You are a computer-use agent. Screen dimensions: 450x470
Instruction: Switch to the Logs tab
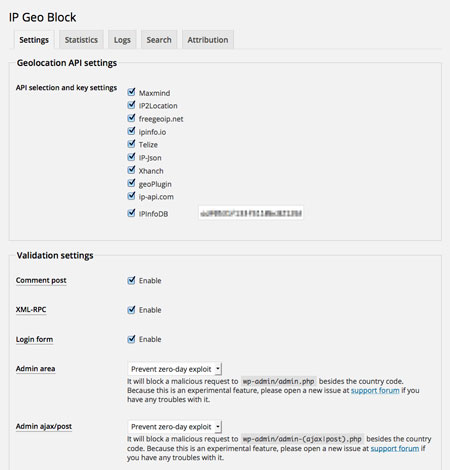(122, 40)
